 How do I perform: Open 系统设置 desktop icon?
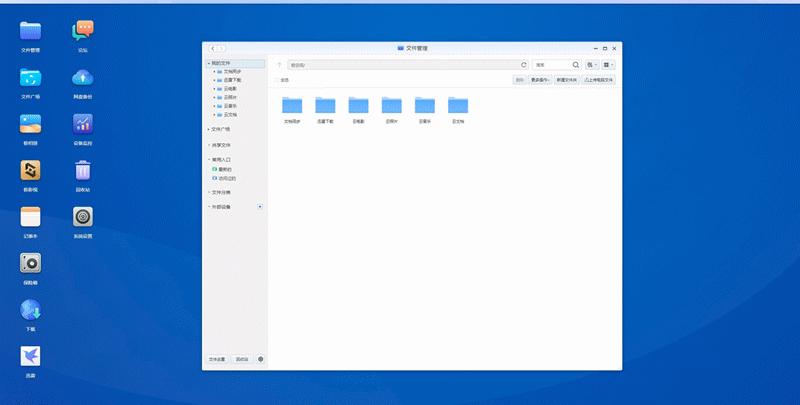83,217
